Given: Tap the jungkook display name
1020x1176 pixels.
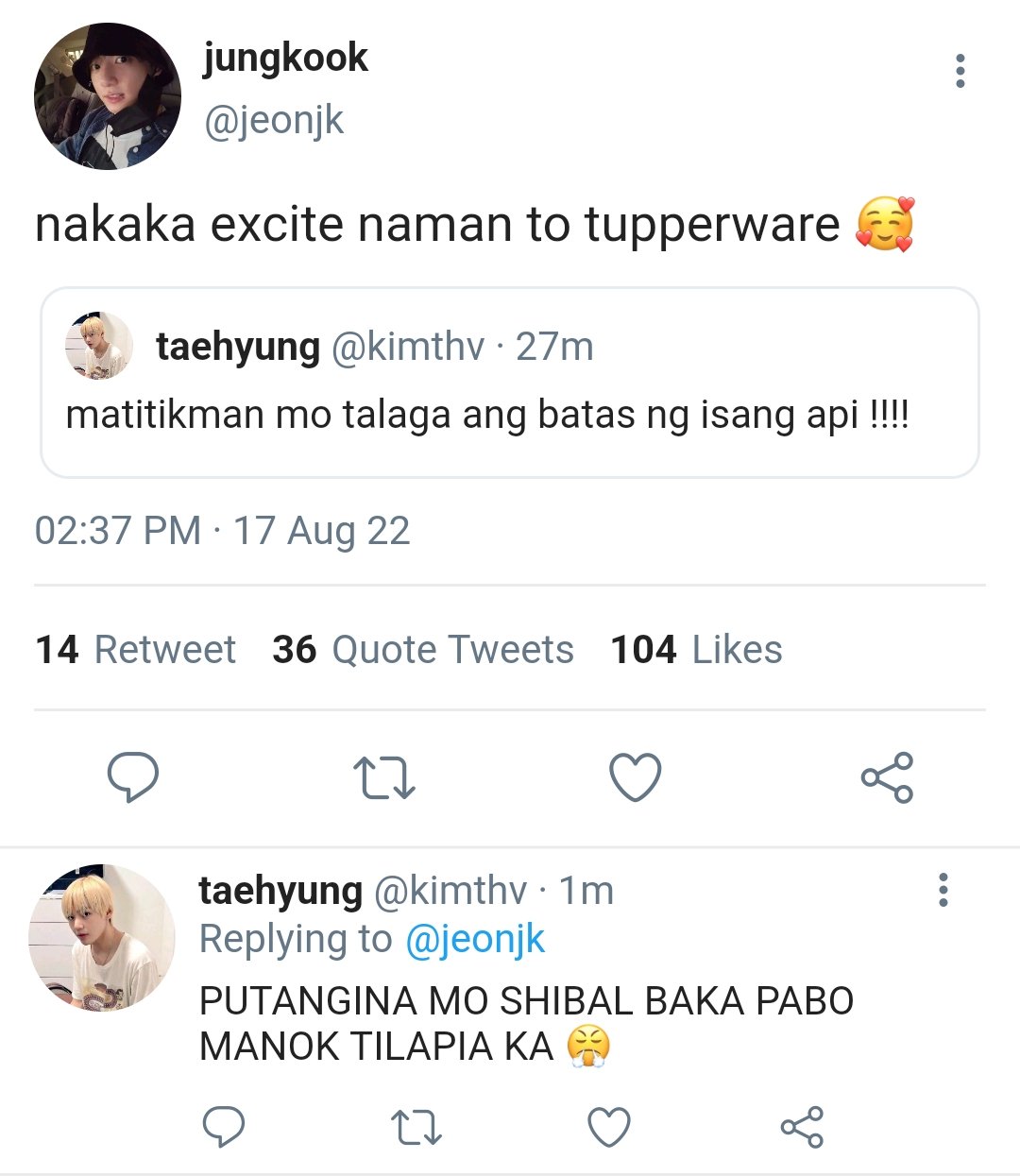Looking at the screenshot, I should coord(285,59).
